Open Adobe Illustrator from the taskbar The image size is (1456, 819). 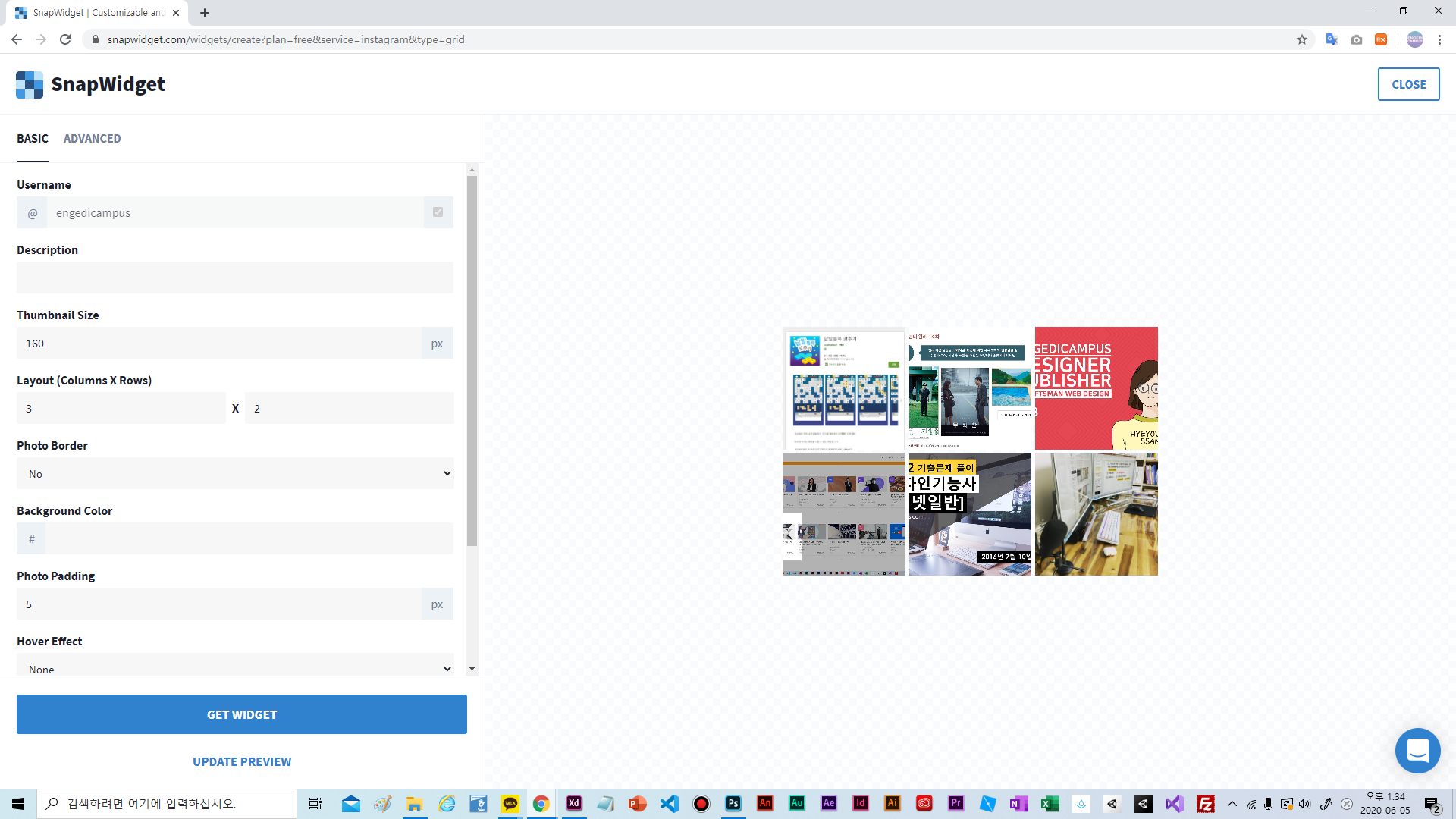(x=893, y=804)
